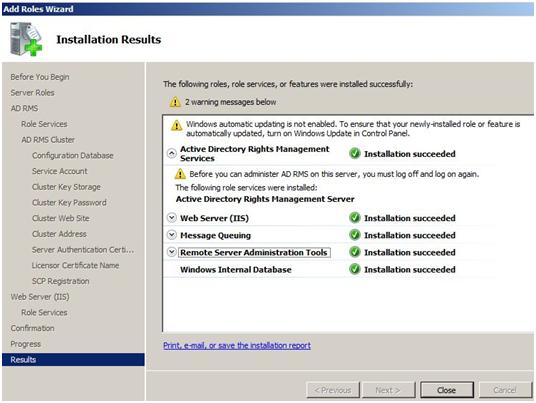Select the AD RMS step in sidebar
The width and height of the screenshot is (536, 403).
(x=24, y=108)
